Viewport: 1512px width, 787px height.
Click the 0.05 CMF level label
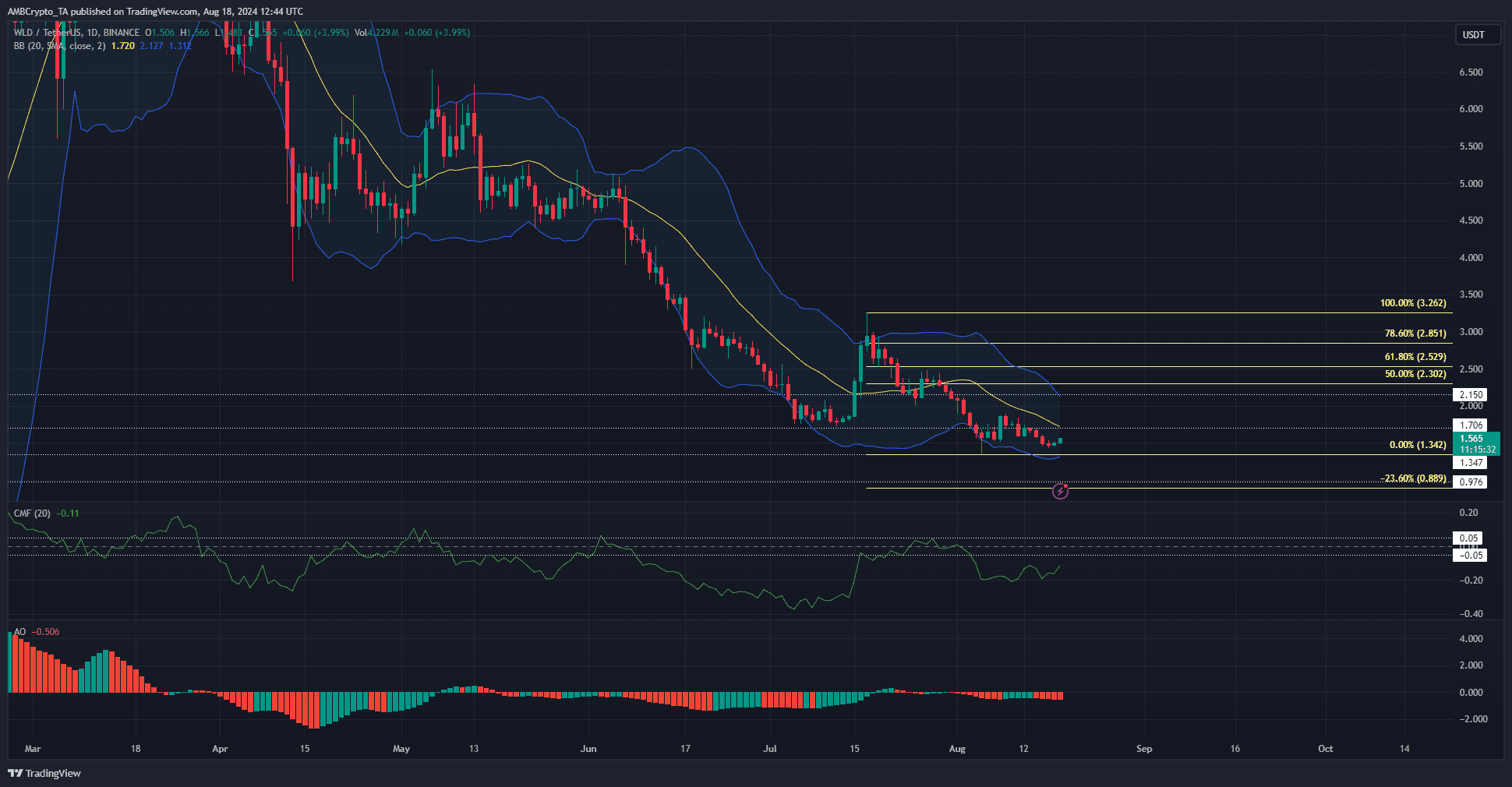pyautogui.click(x=1469, y=538)
